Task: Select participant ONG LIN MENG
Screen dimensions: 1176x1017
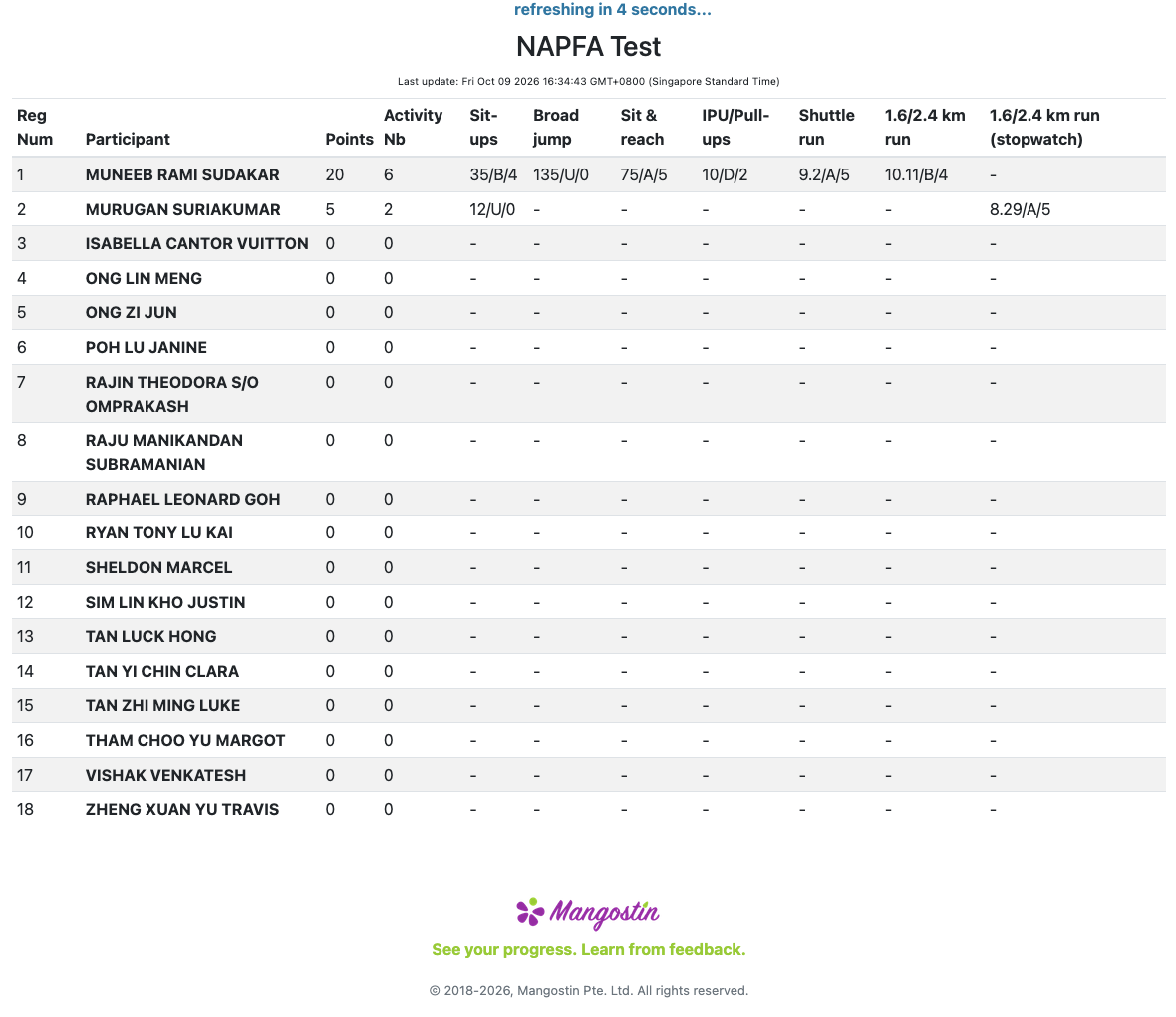Action: pyautogui.click(x=144, y=278)
